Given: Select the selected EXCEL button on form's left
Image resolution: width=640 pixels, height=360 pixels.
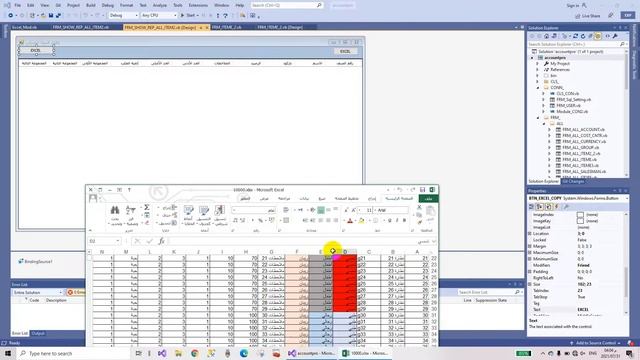Looking at the screenshot, I should pos(36,51).
